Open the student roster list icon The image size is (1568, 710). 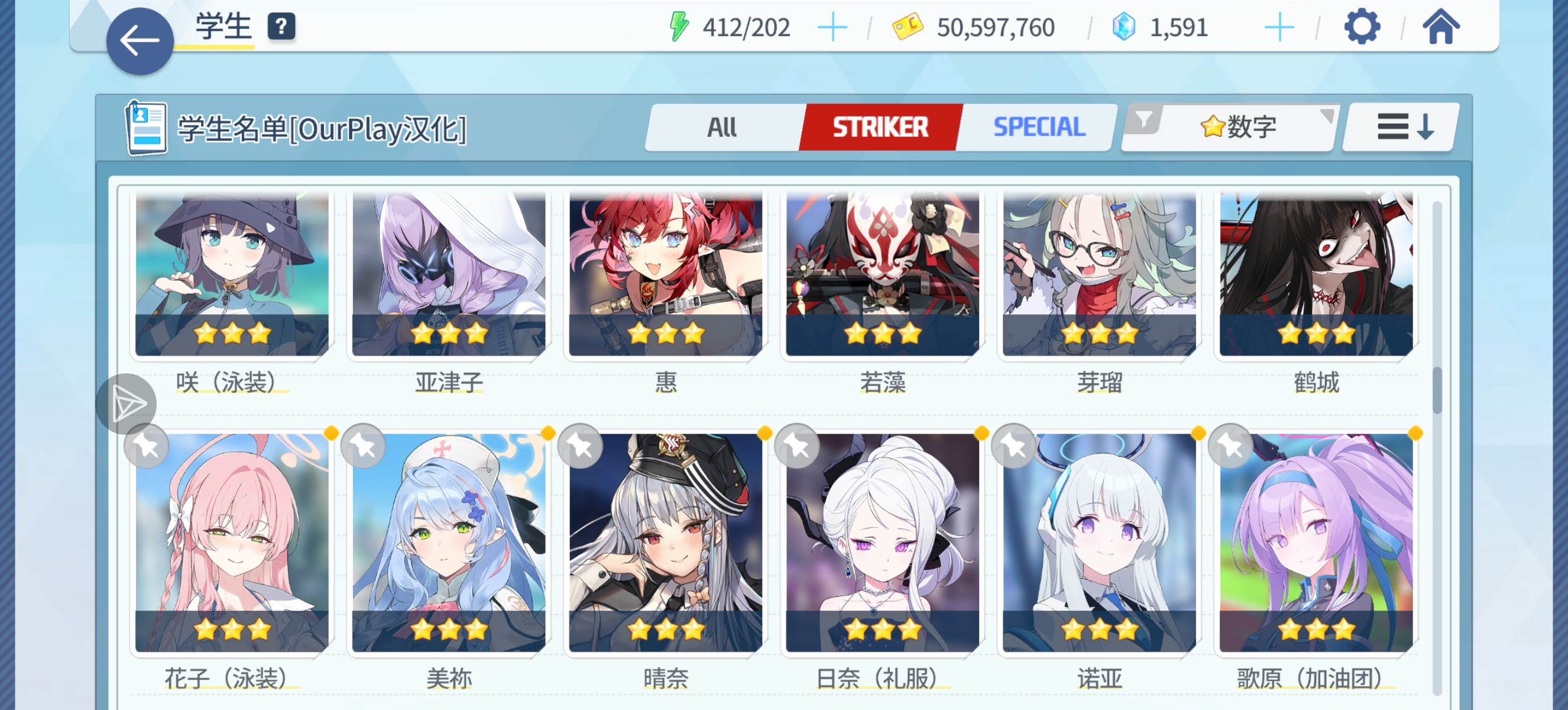[146, 128]
